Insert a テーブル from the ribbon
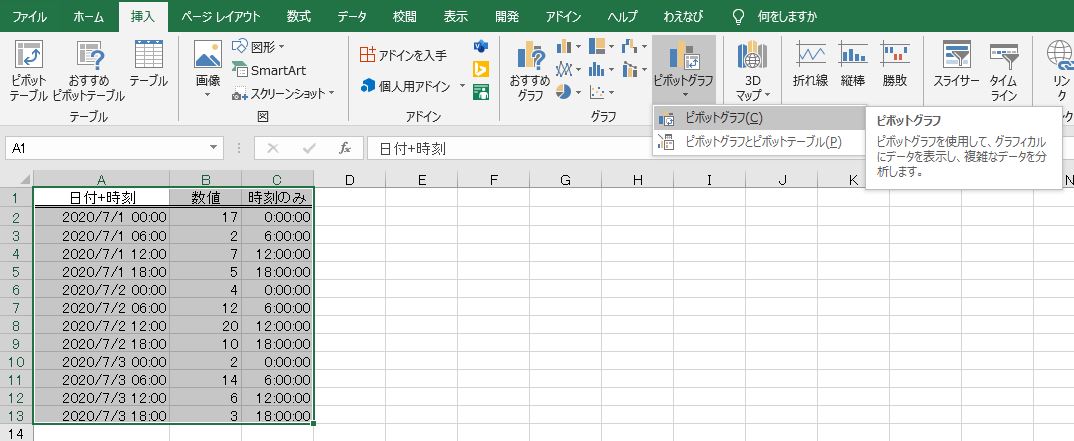Image resolution: width=1074 pixels, height=441 pixels. [x=149, y=64]
